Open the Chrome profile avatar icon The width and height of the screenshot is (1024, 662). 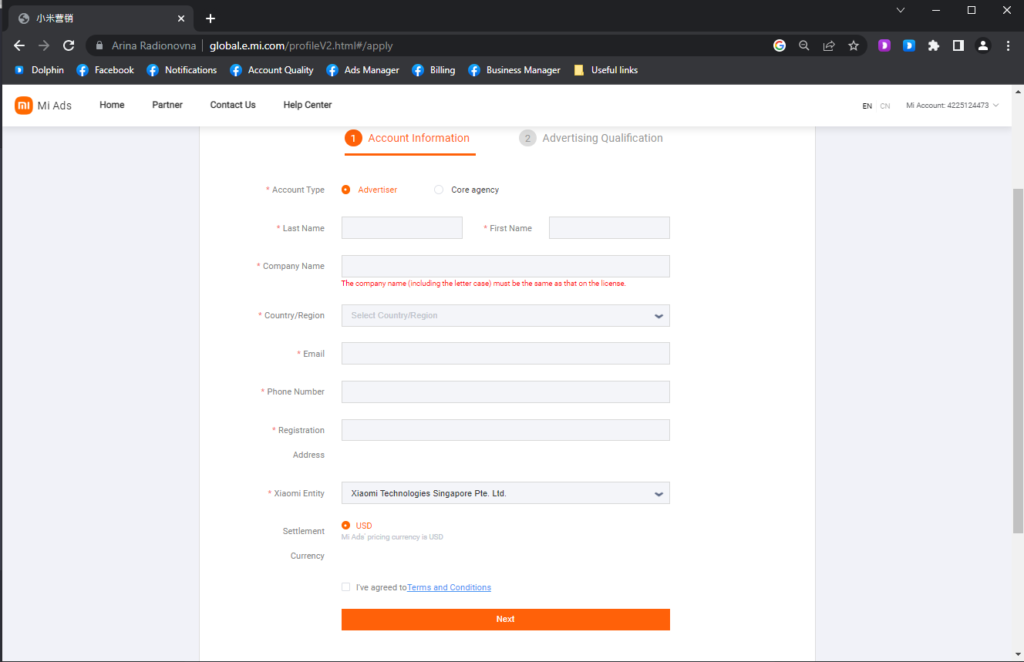pos(983,46)
